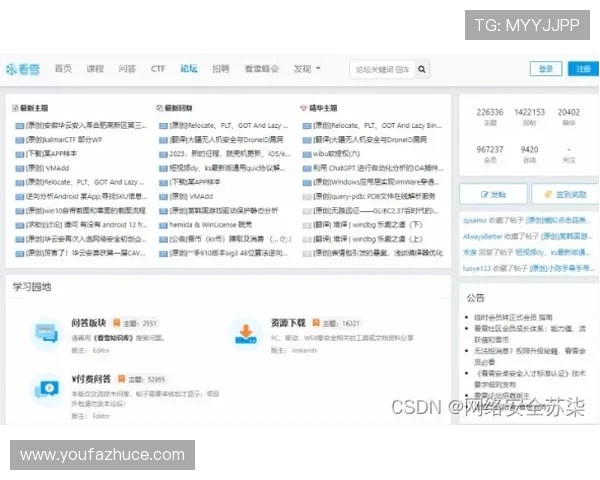
Task: Click thread icon beside hemida & WinLicense 脱壳
Action: pos(163,225)
